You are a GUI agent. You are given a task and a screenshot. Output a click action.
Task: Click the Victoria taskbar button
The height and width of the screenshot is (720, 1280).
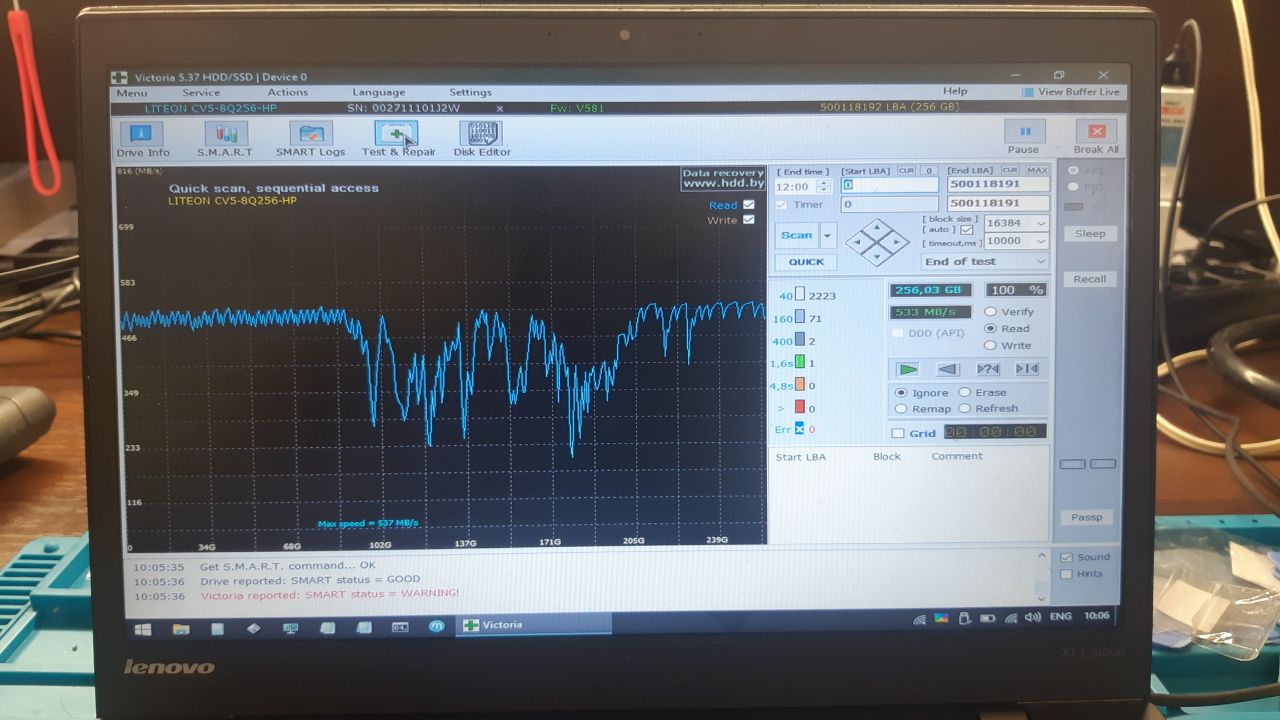(x=534, y=625)
